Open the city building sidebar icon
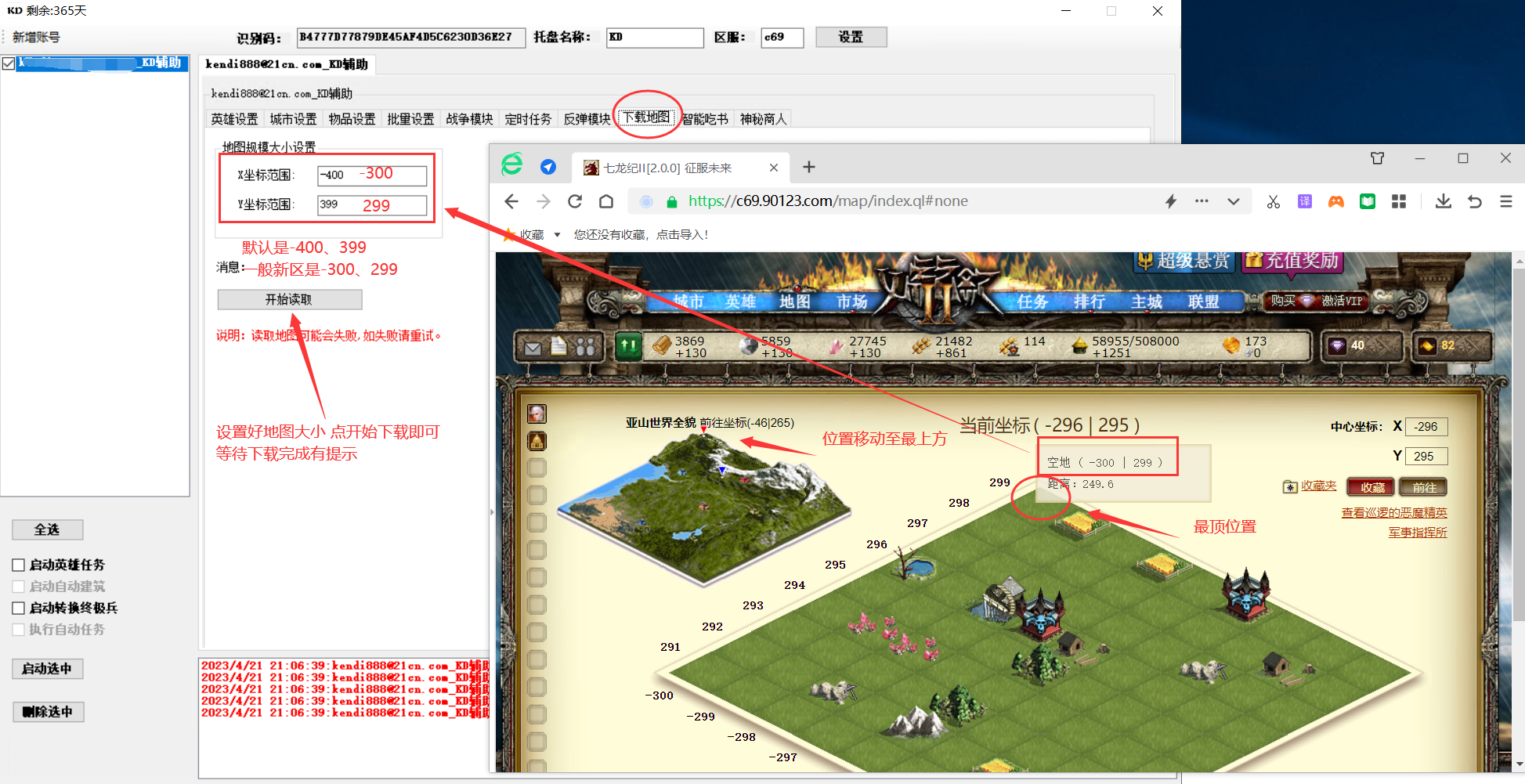The height and width of the screenshot is (784, 1525). coord(537,441)
